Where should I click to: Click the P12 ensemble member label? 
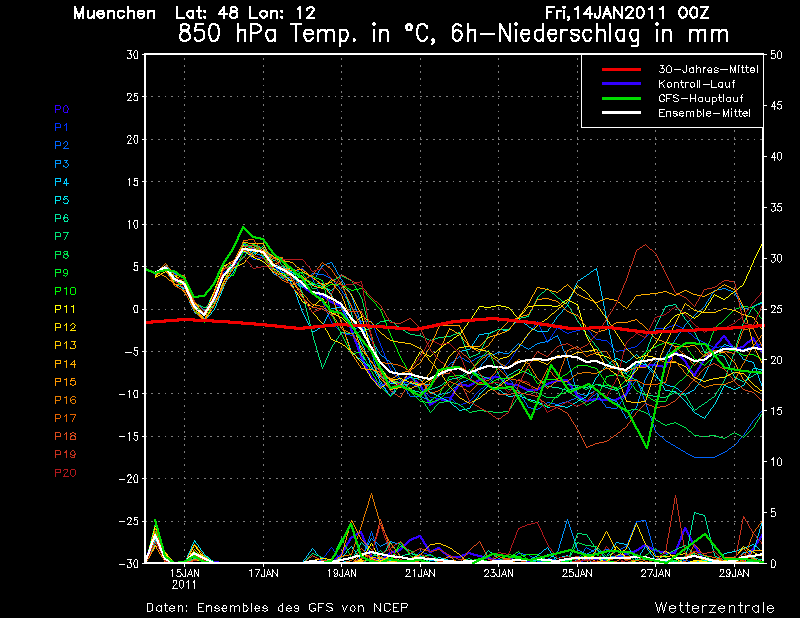click(x=65, y=327)
